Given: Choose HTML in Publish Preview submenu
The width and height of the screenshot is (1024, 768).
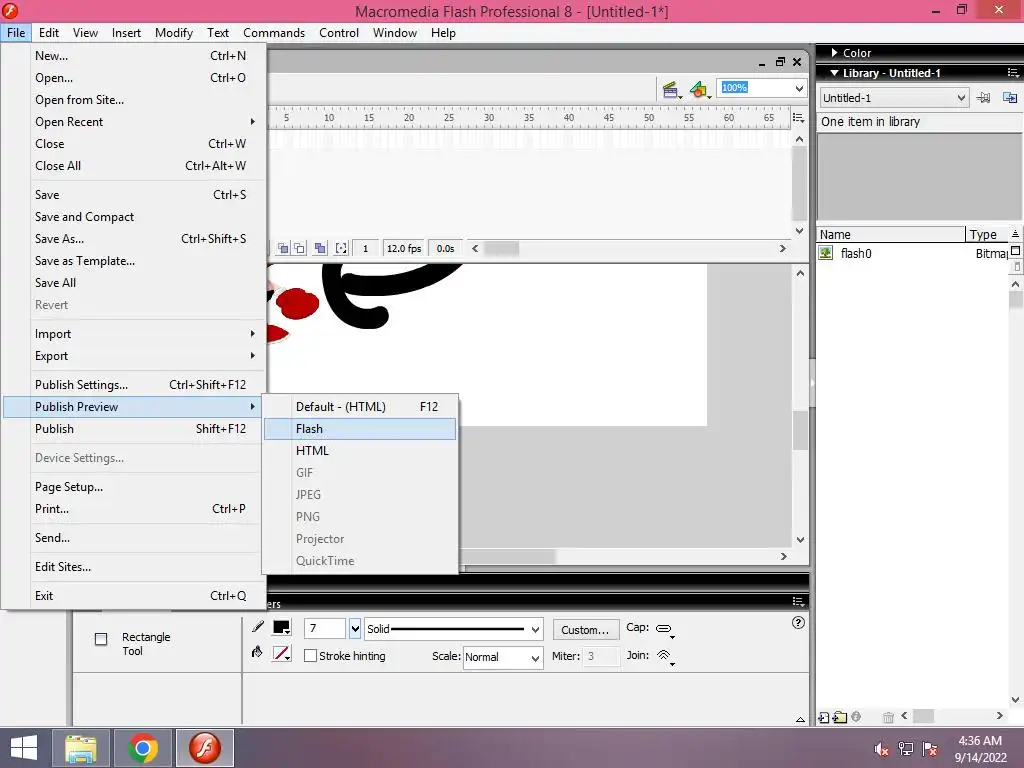Looking at the screenshot, I should point(360,451).
